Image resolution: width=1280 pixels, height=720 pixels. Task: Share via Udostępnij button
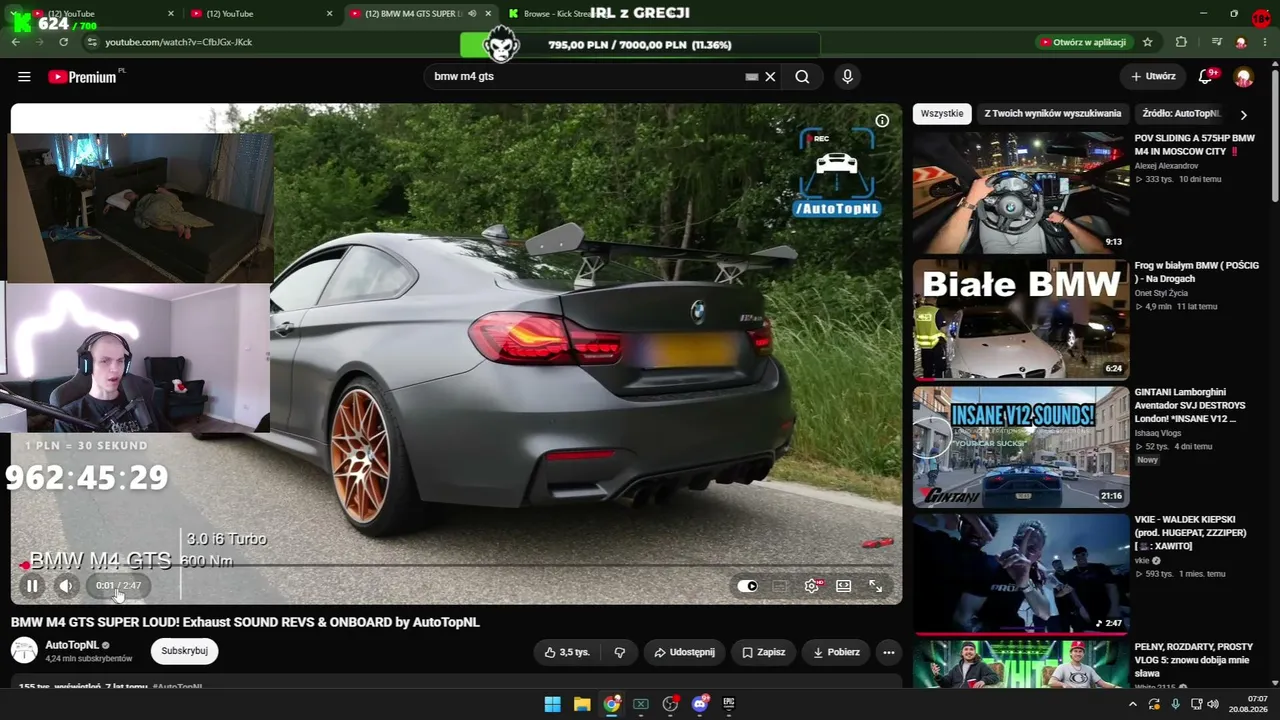(684, 652)
